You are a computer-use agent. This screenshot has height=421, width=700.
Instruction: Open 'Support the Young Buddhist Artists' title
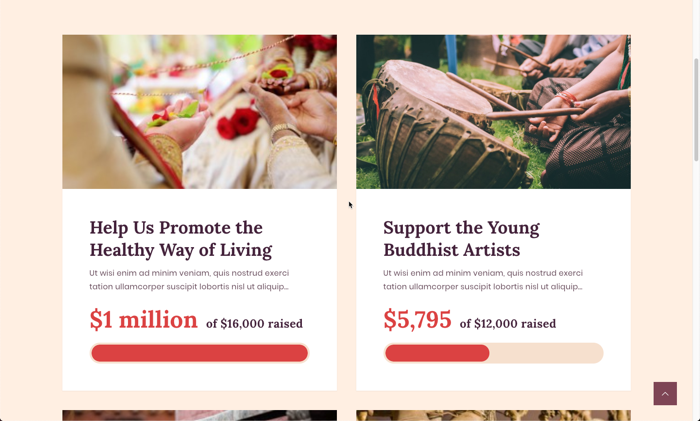[x=461, y=238]
